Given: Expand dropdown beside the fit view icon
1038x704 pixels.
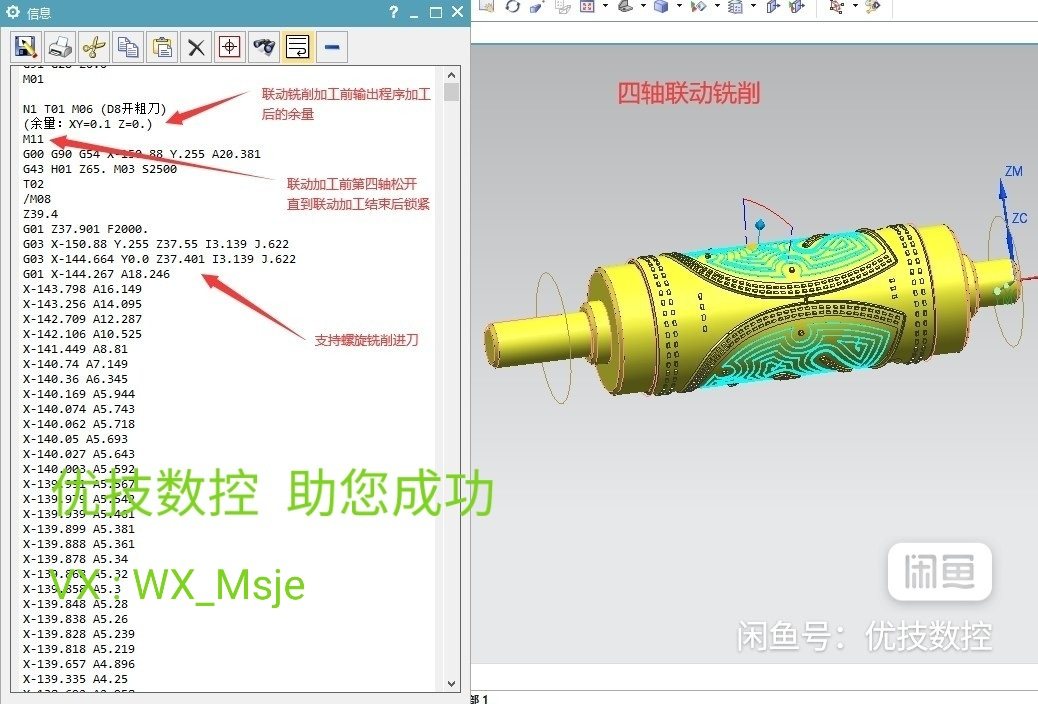Looking at the screenshot, I should [x=605, y=6].
